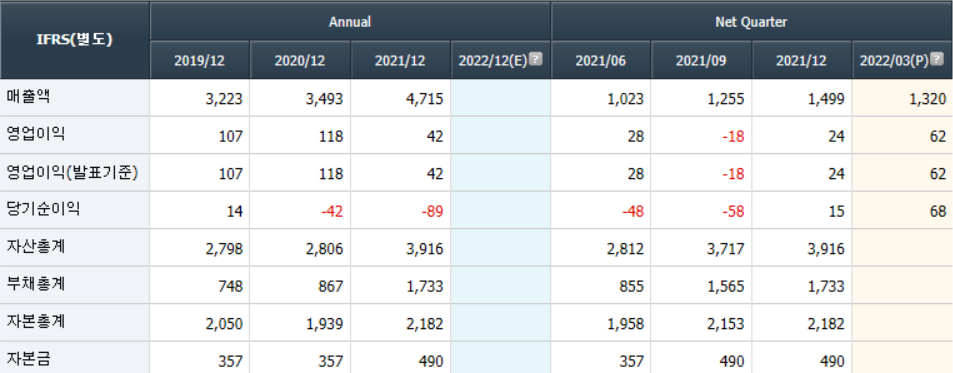
Task: Click 영업이익 row red -18 for 2021/09
Action: point(734,137)
